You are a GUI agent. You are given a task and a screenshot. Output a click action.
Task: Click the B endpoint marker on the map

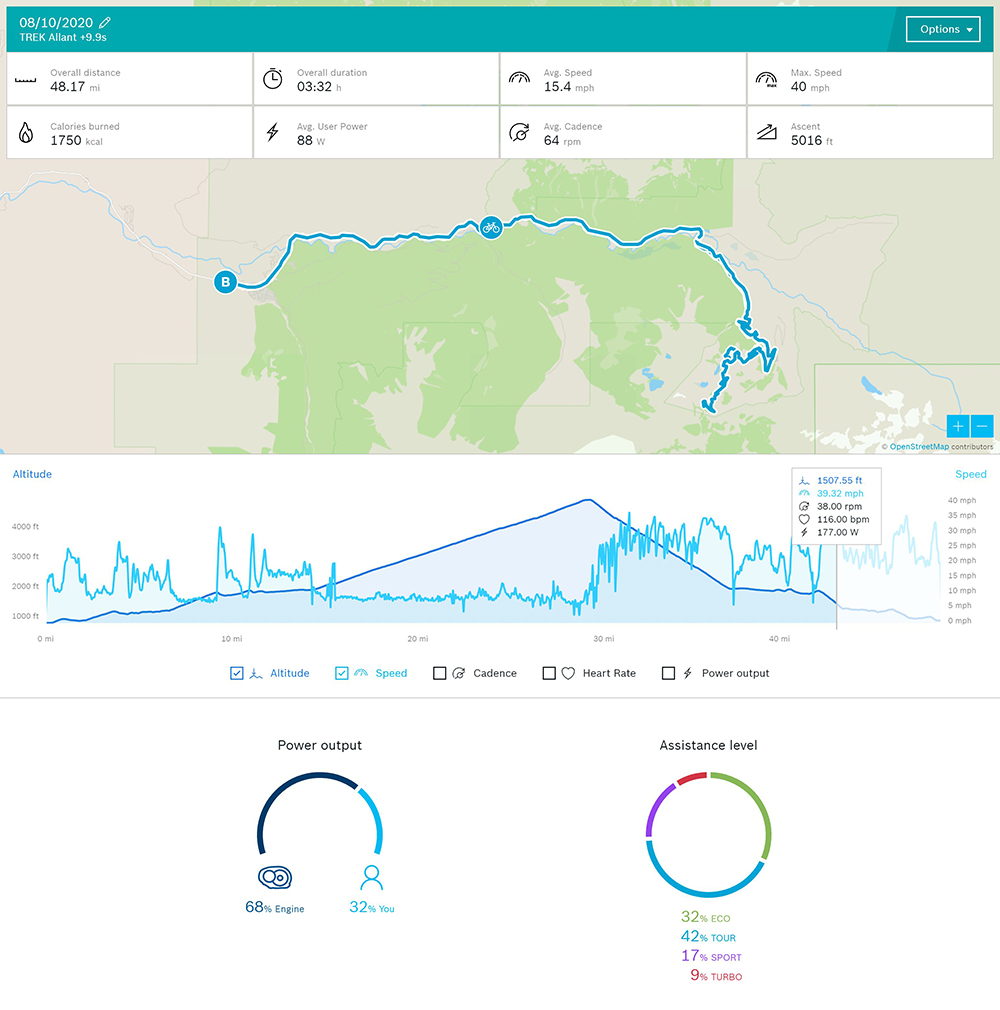(226, 283)
